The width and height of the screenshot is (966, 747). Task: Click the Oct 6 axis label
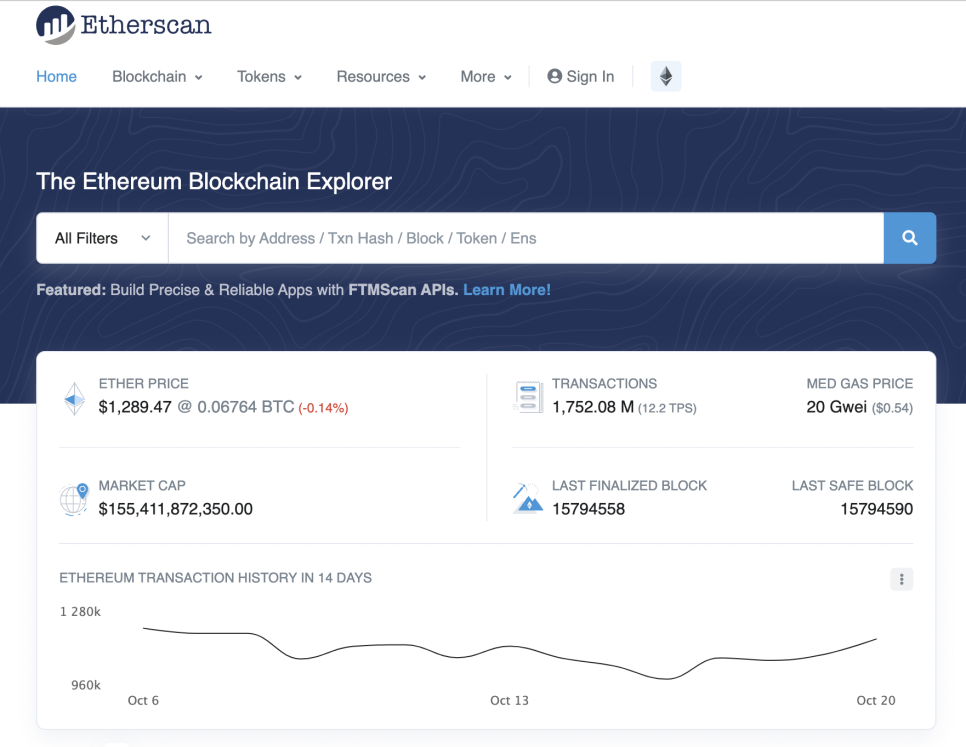point(143,701)
